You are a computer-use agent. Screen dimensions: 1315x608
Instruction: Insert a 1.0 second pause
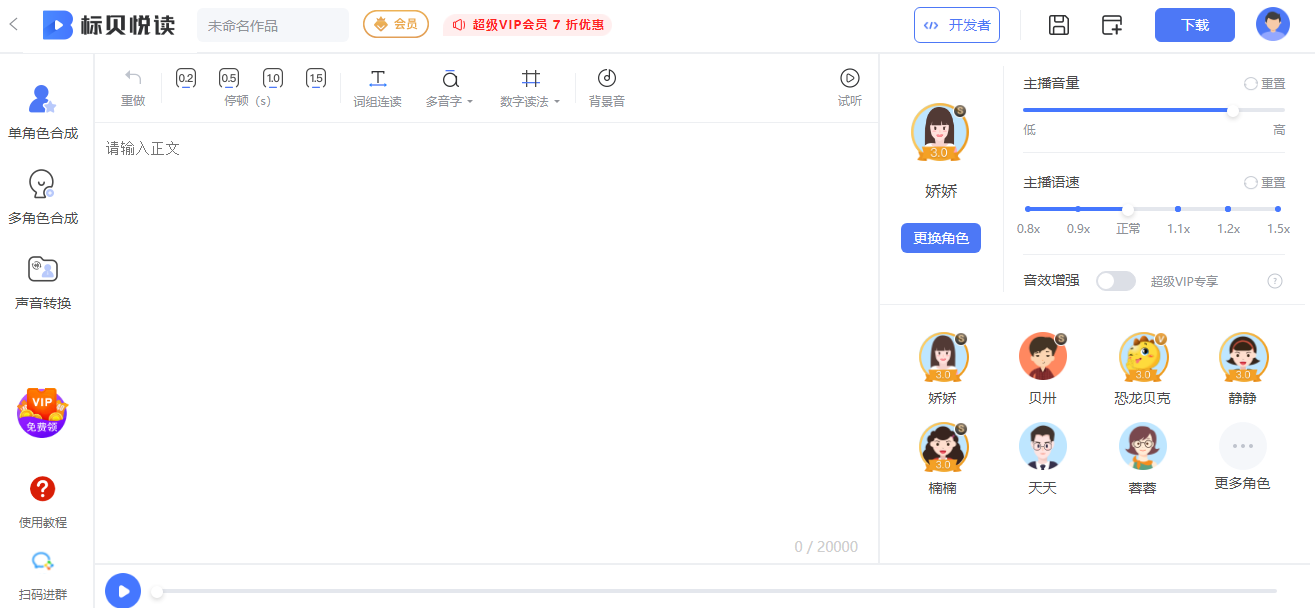[x=273, y=78]
